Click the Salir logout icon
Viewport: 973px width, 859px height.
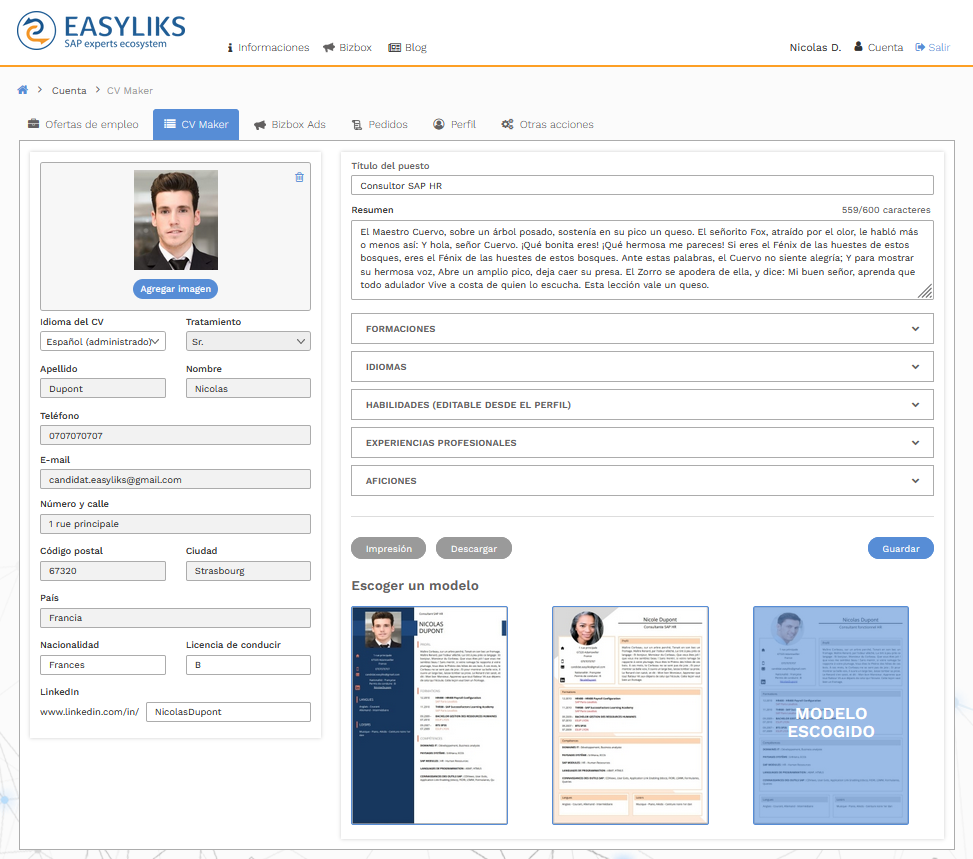pos(920,47)
